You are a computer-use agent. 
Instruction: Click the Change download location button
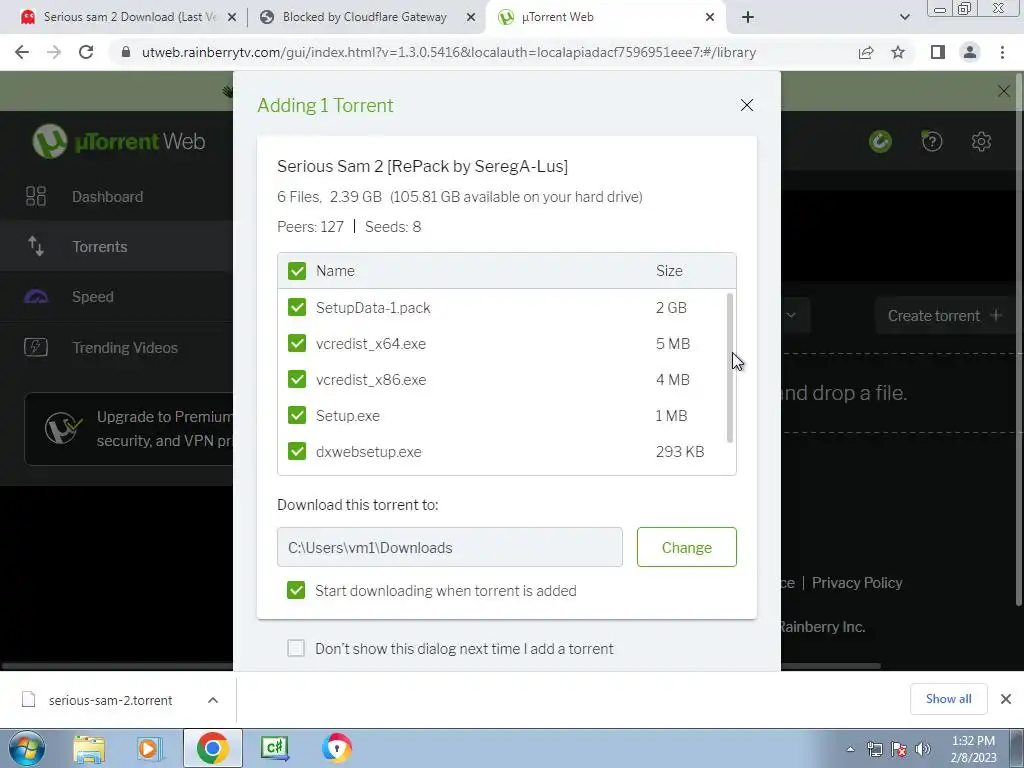pos(686,547)
